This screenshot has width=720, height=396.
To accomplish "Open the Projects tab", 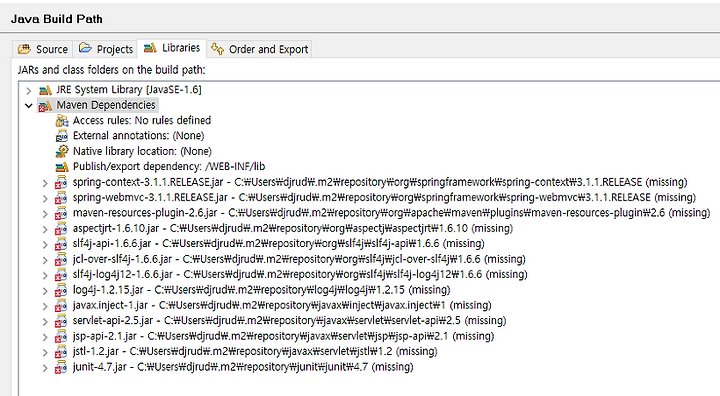I will (106, 49).
